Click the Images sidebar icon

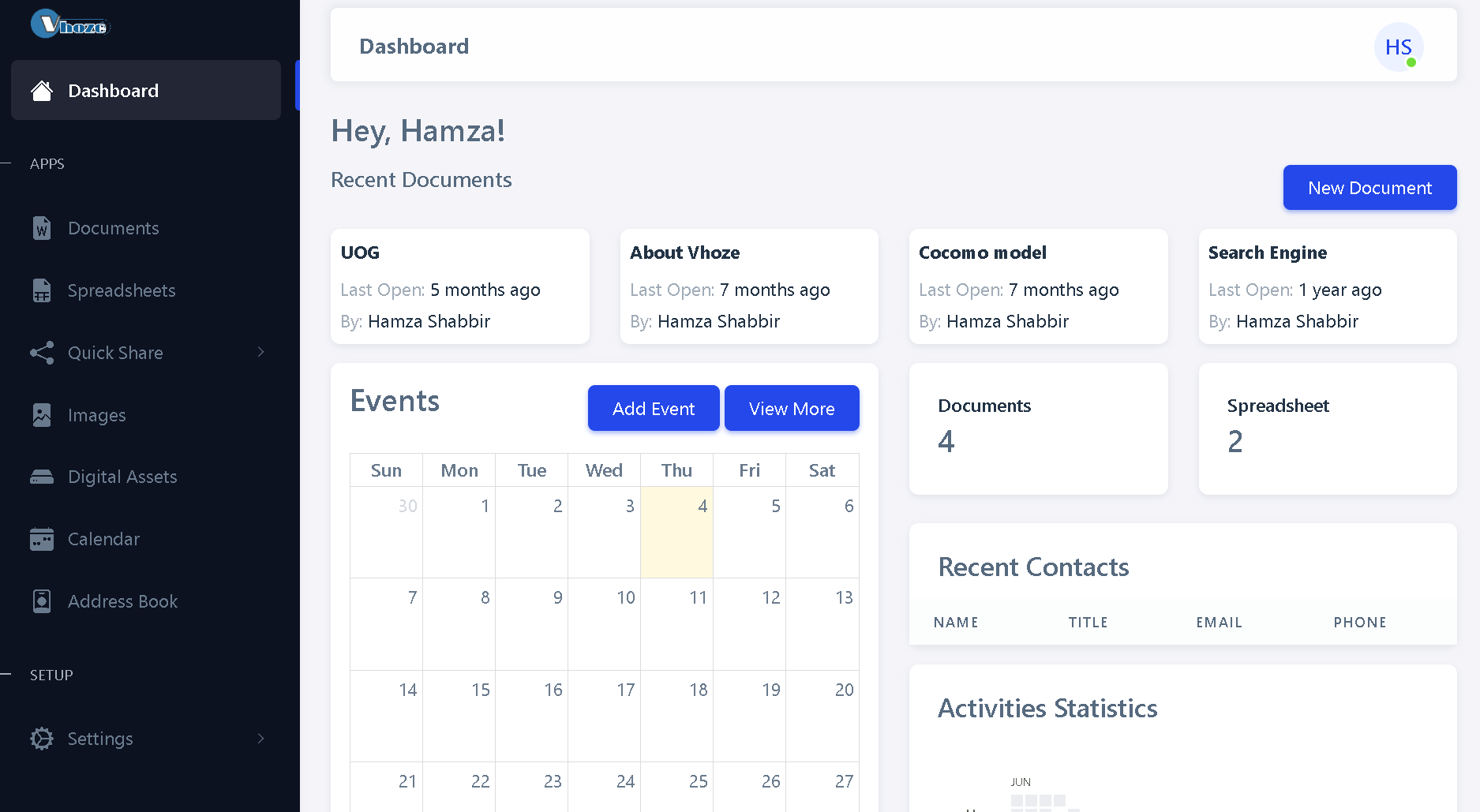coord(42,415)
